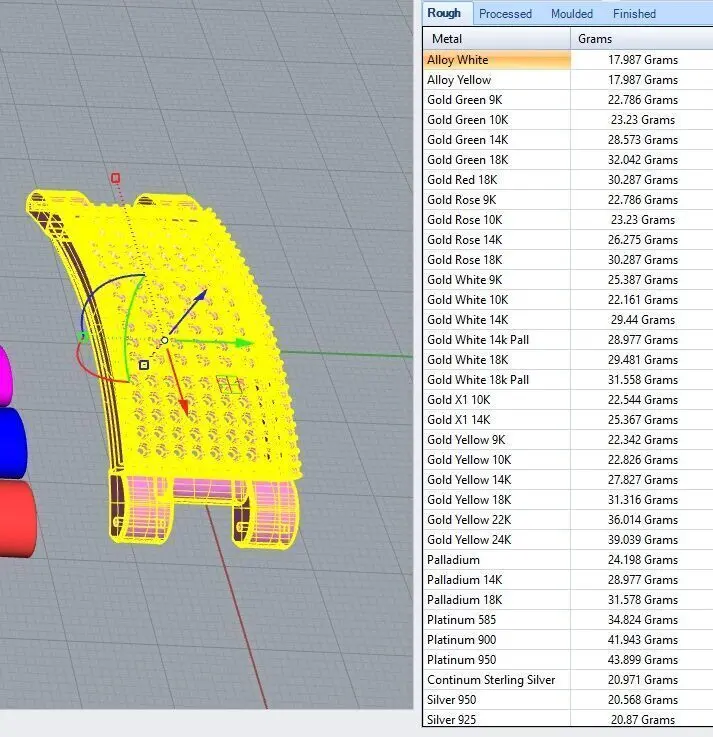Select the Continum Sterling Silver row
Screen dimensions: 713x737
[x=568, y=679]
